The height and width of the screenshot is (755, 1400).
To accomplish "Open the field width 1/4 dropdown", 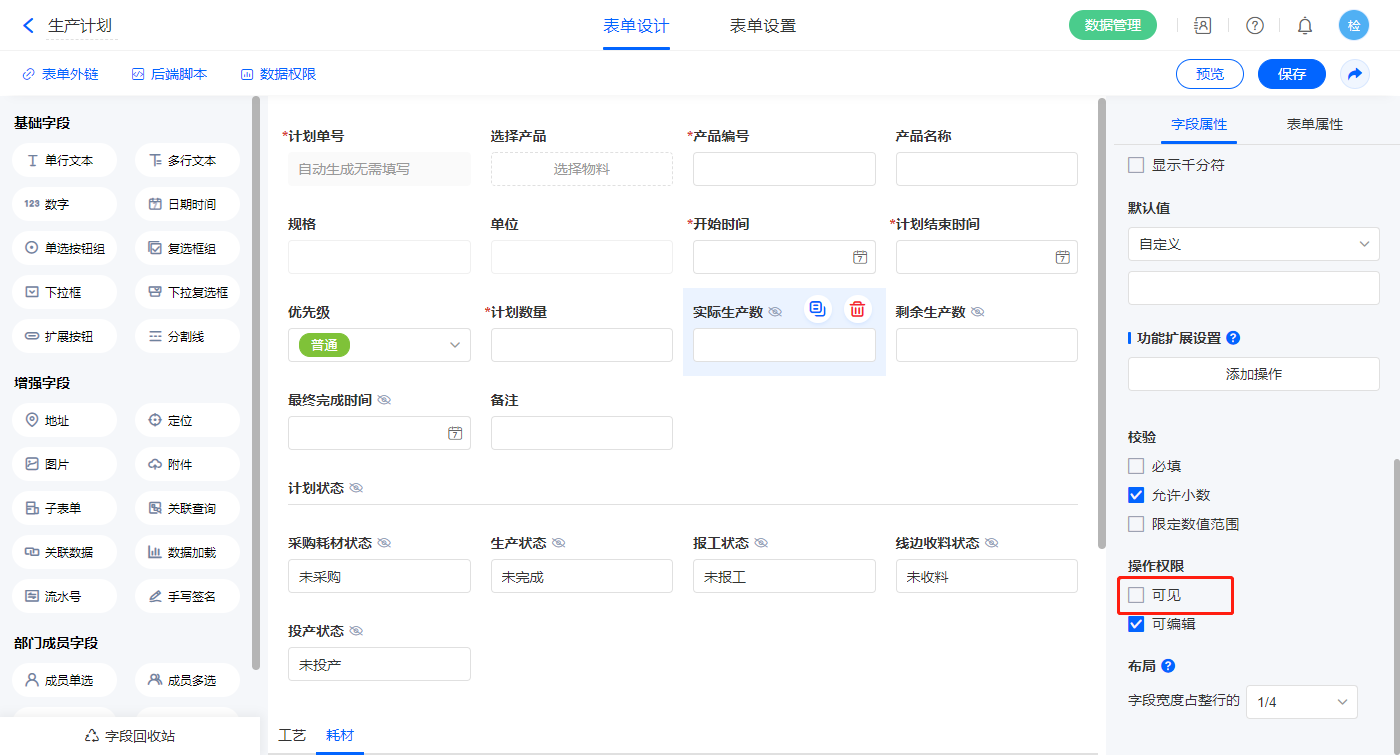I will tap(1301, 702).
